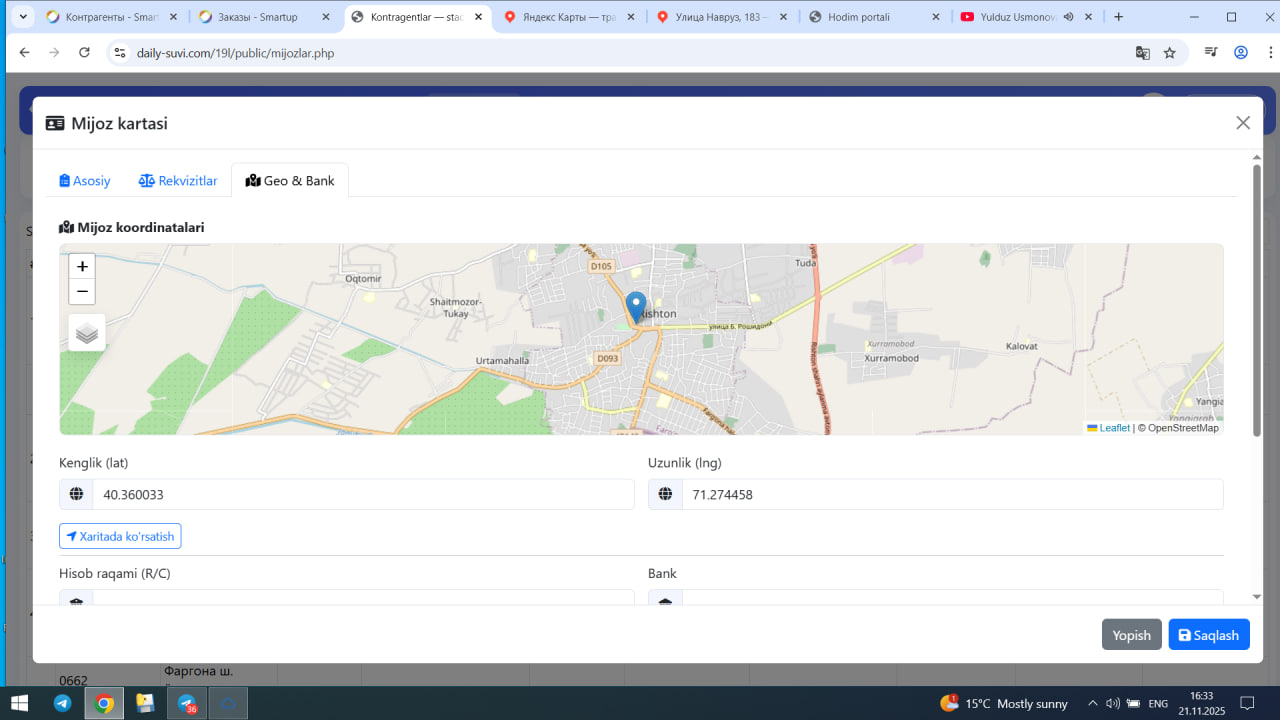Click the Uzunlik (lng) input field

(x=953, y=494)
